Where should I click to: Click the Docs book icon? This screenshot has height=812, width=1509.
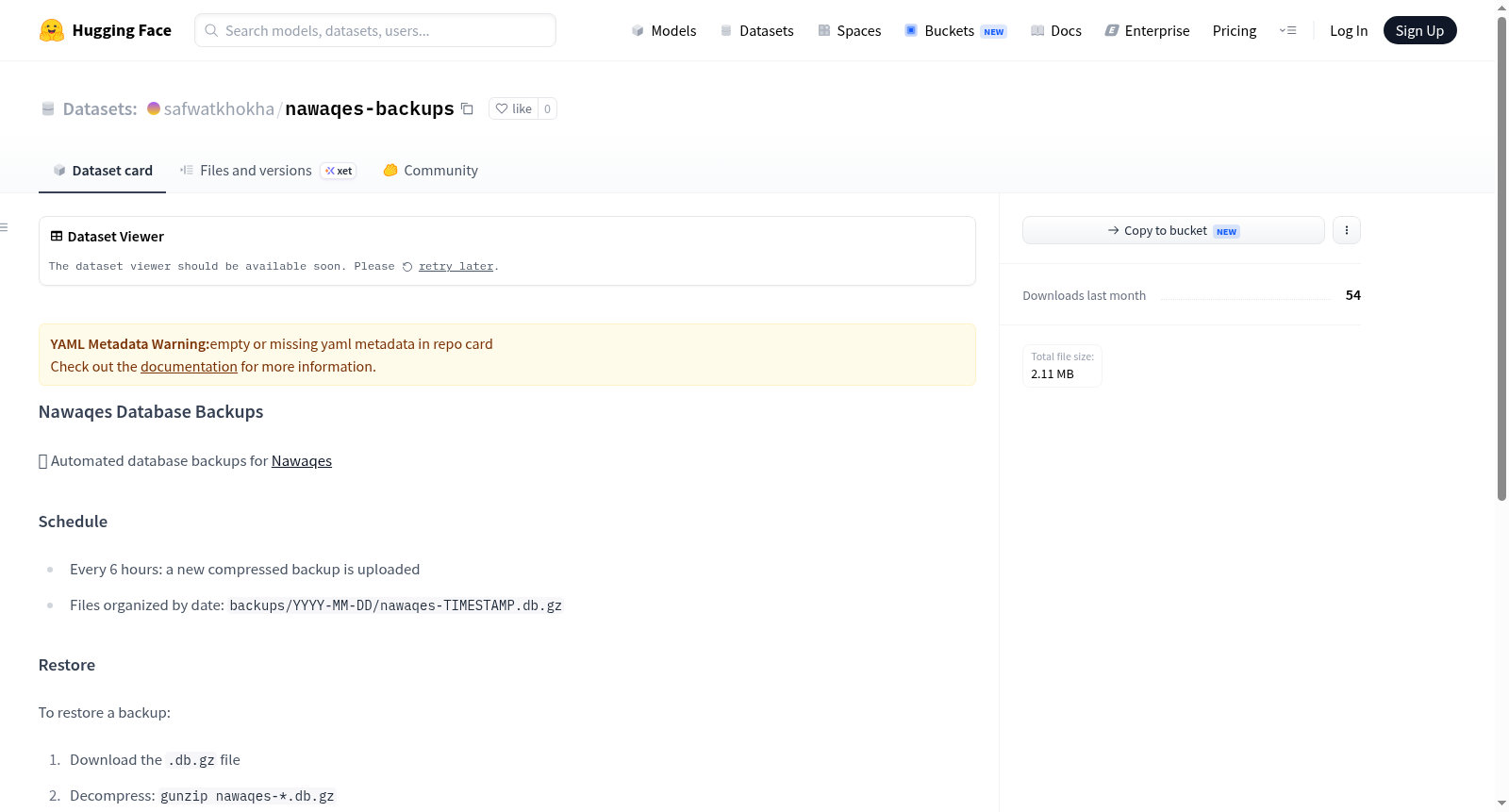[1037, 30]
